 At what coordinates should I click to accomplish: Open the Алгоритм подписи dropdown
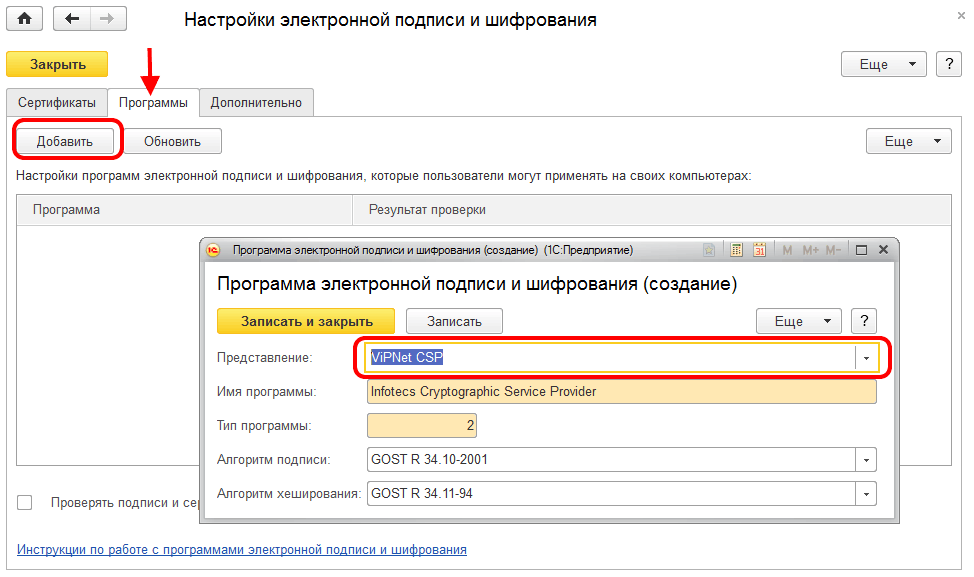865,460
